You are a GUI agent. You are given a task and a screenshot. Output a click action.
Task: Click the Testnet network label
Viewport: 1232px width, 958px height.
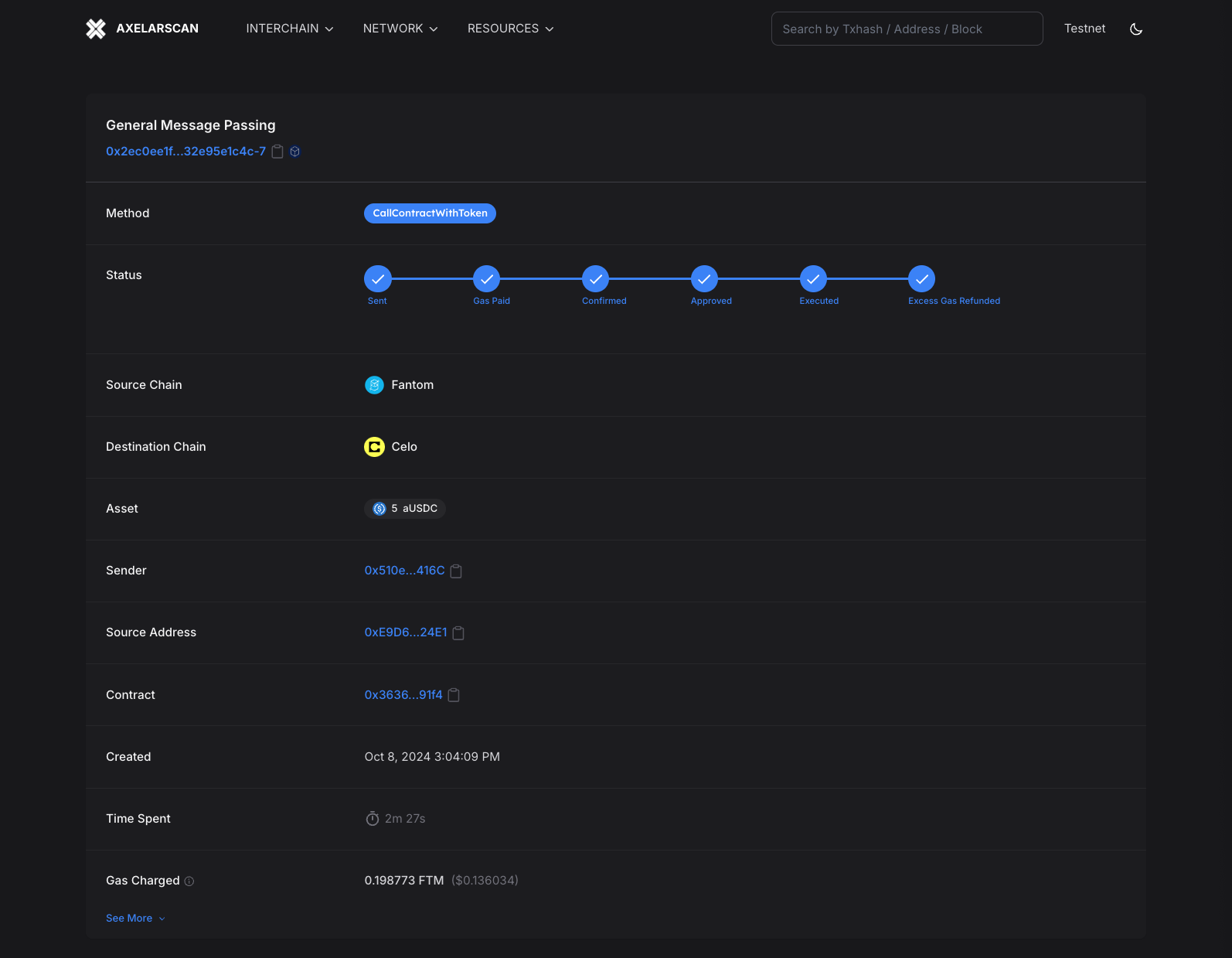[1084, 29]
